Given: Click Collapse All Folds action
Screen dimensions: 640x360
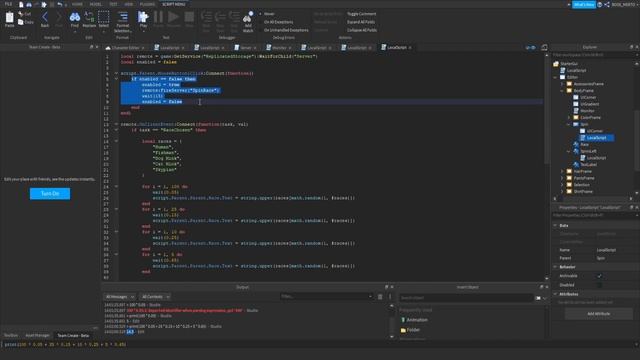Looking at the screenshot, I should 362,30.
